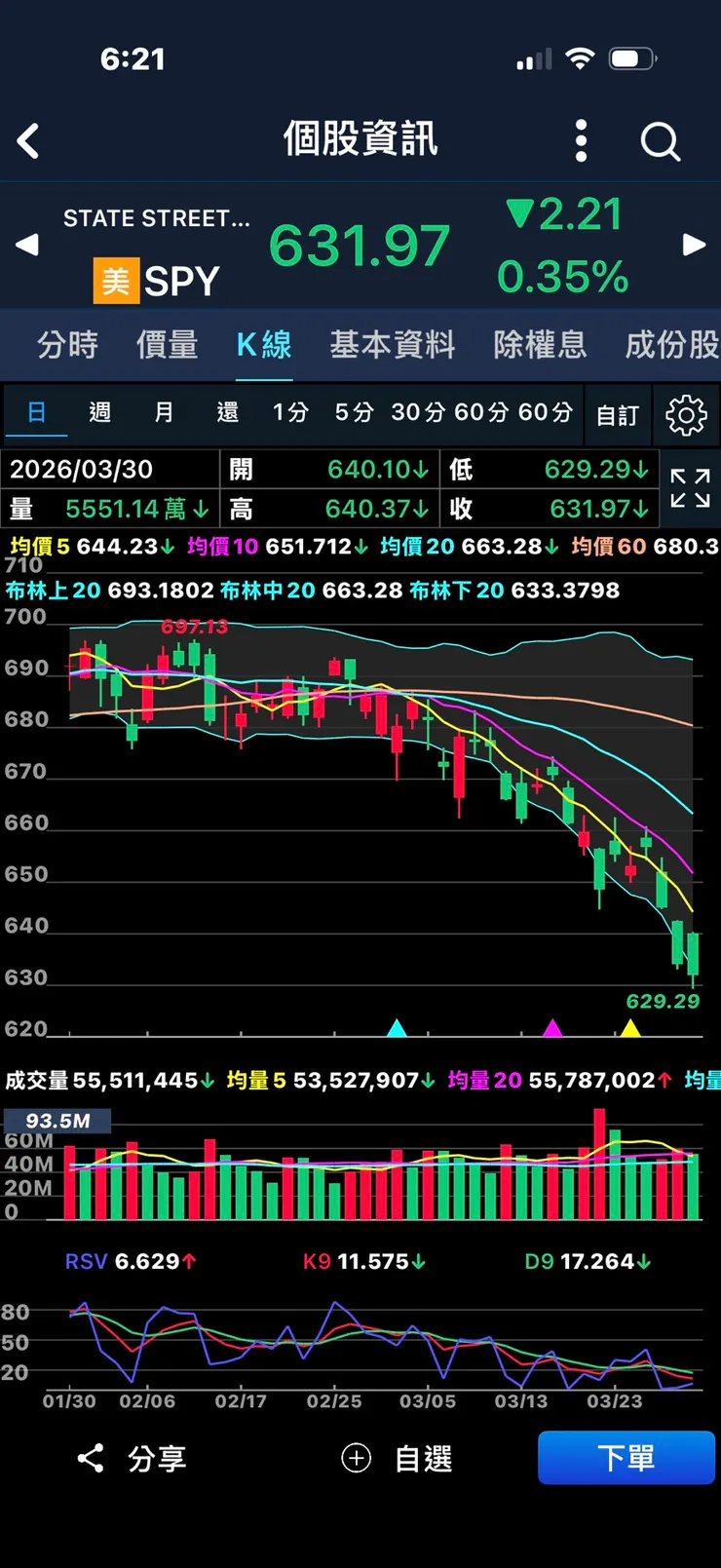
Task: Tap the 下單 order button
Action: pos(626,1458)
